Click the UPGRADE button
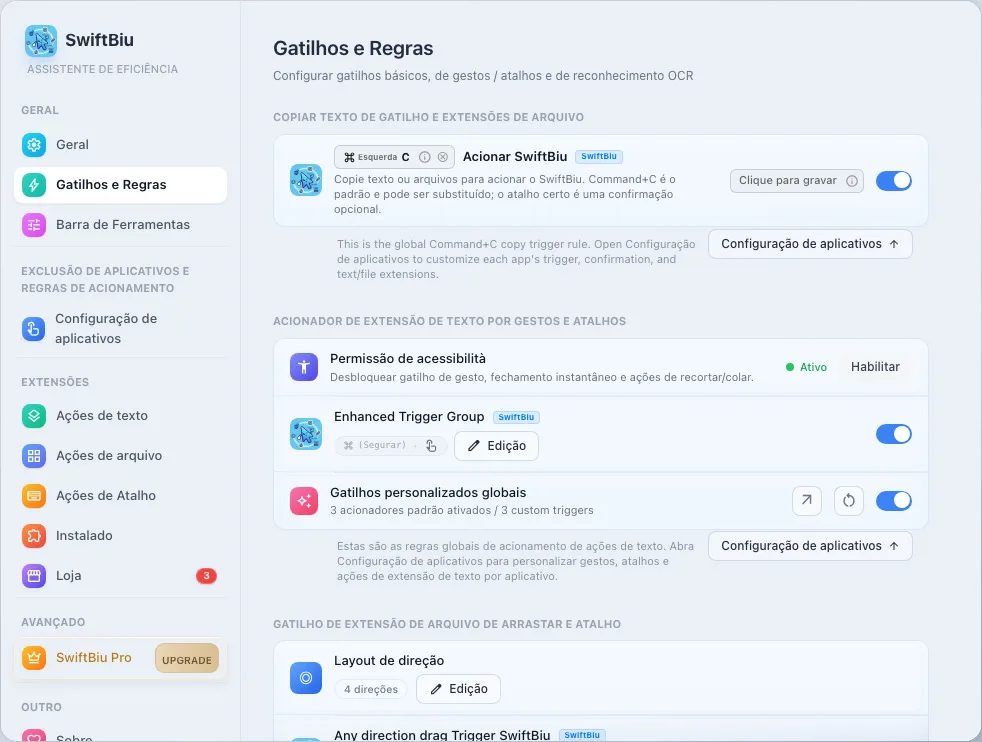Image resolution: width=982 pixels, height=742 pixels. 187,659
